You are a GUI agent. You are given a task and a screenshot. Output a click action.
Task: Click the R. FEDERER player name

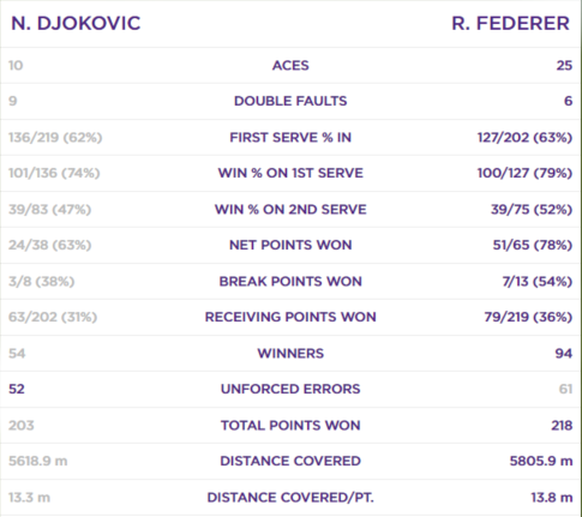point(510,23)
